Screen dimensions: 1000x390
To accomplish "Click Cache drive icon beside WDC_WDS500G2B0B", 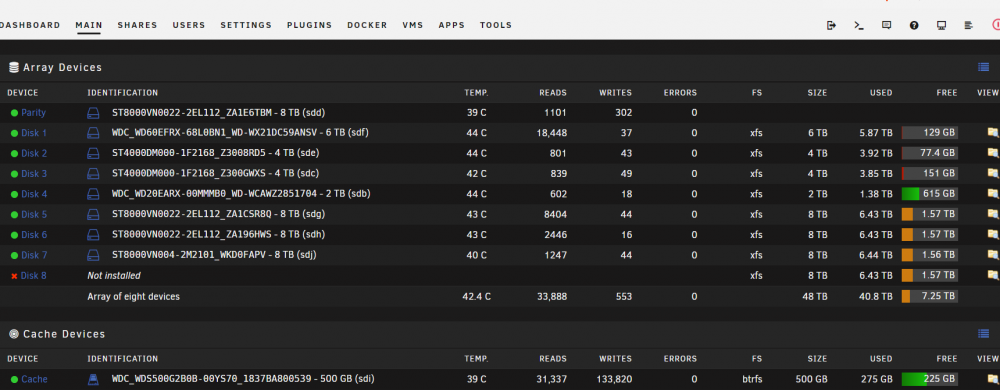I will pyautogui.click(x=93, y=379).
